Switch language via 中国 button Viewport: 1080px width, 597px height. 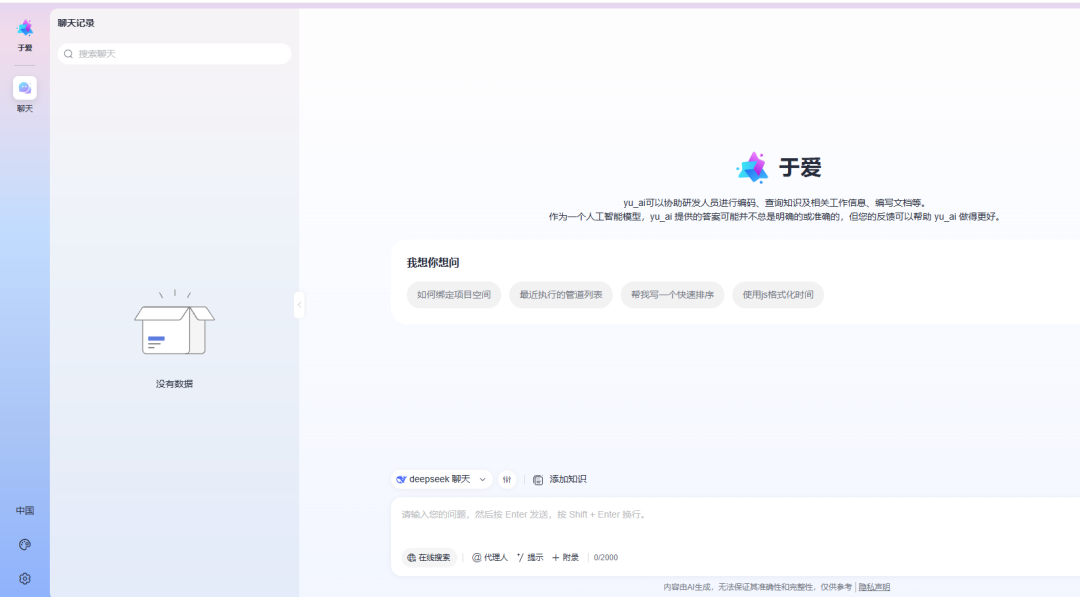pos(25,510)
